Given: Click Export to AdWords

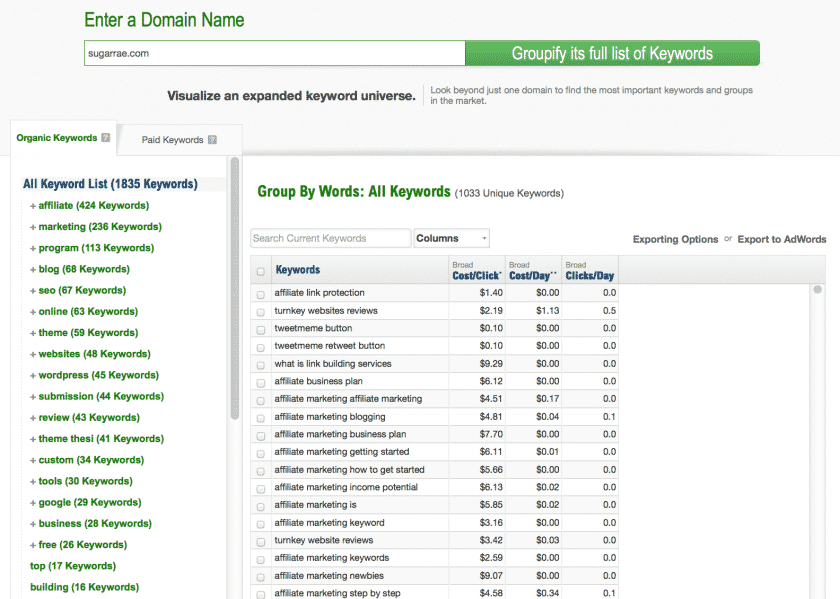Looking at the screenshot, I should pyautogui.click(x=782, y=239).
